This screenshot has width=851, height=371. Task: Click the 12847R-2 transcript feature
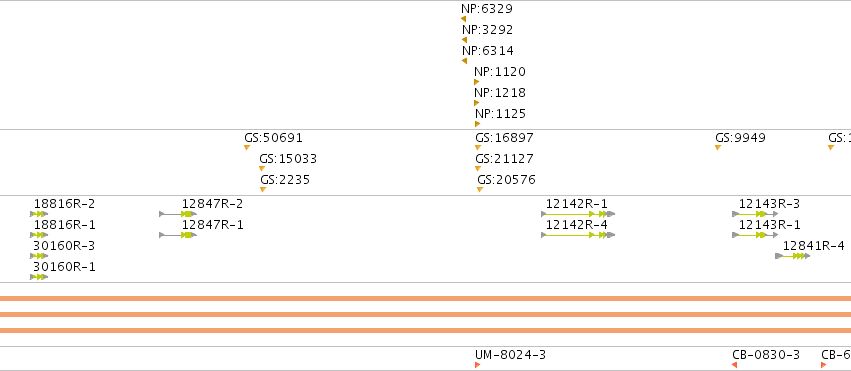[178, 214]
